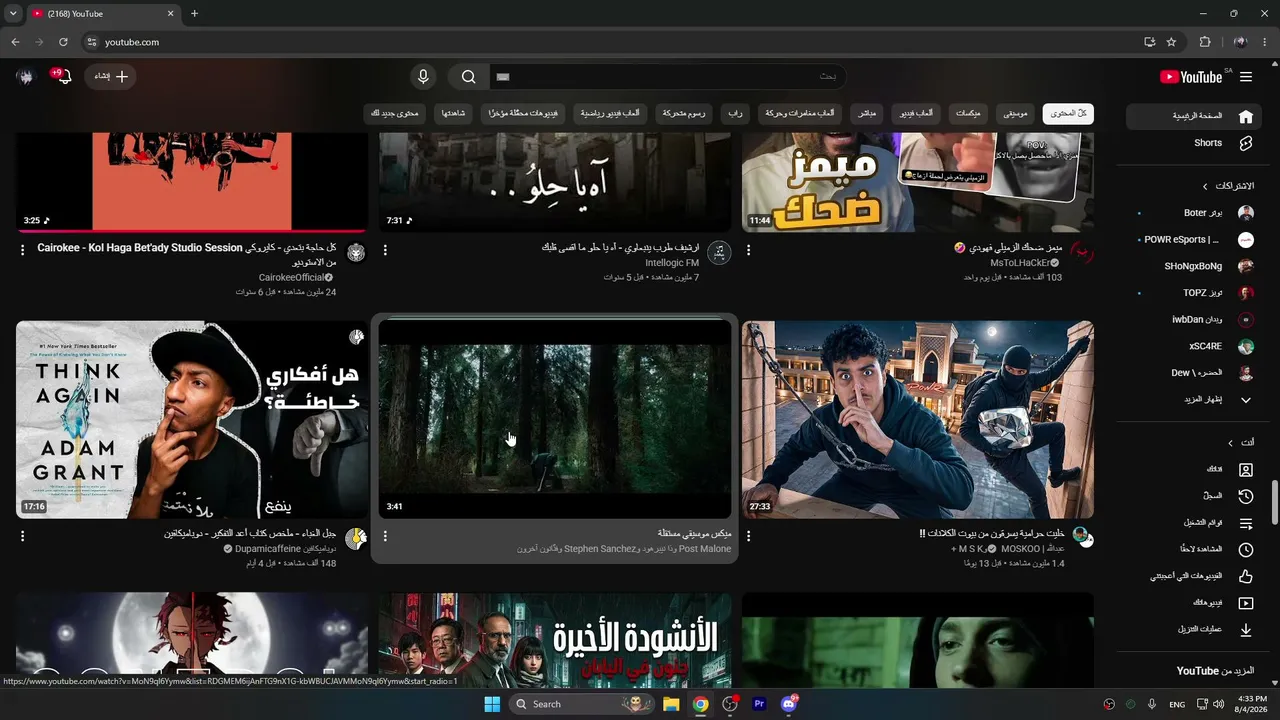Viewport: 1280px width, 720px height.
Task: Filter by Mixes (ميكسات) chip
Action: click(x=968, y=114)
